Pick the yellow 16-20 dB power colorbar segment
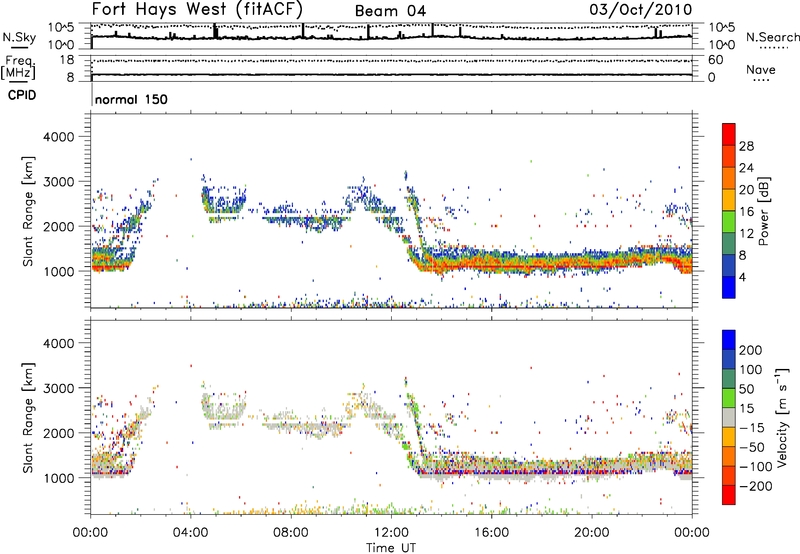The image size is (800, 554). (x=729, y=200)
